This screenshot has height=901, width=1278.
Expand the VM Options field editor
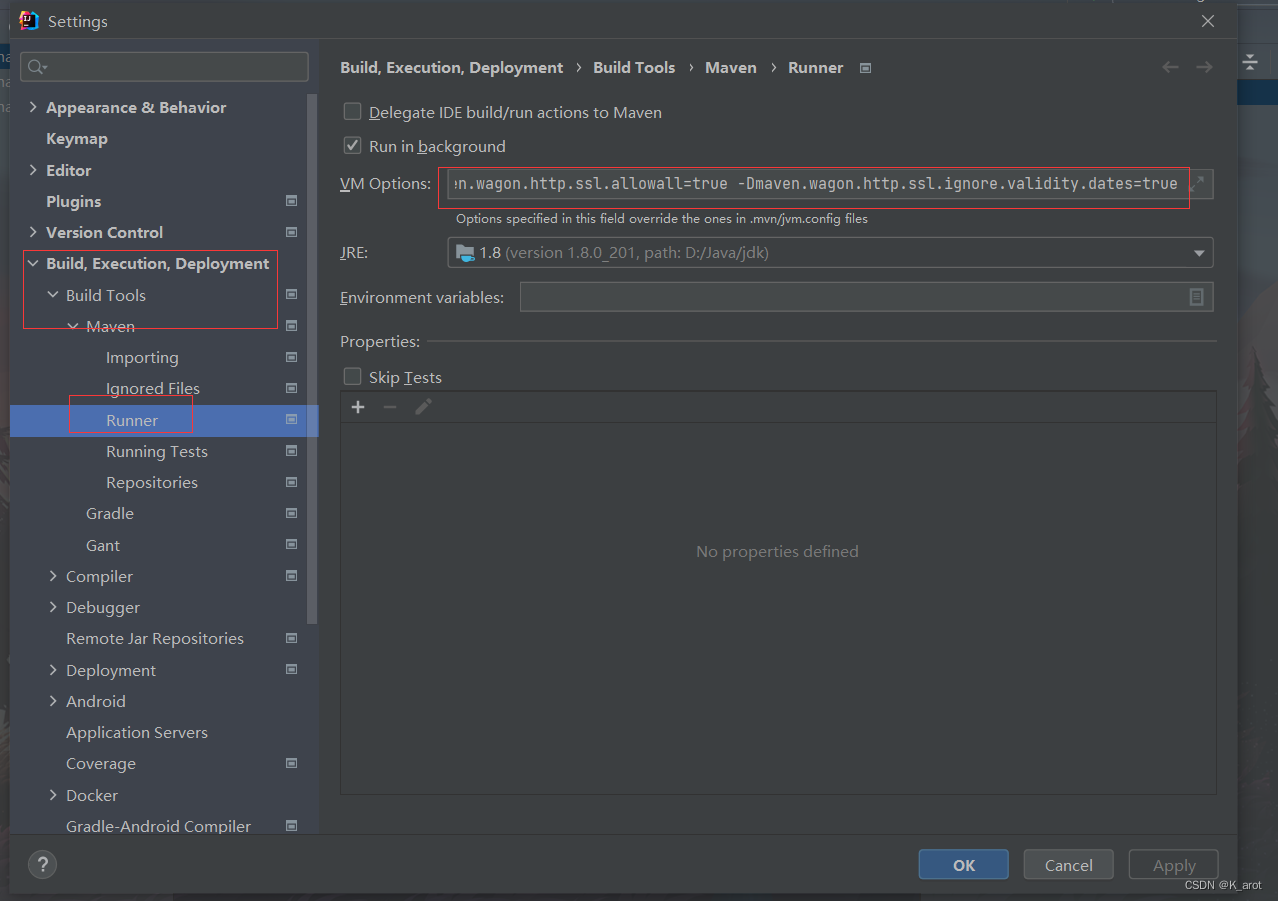1197,184
